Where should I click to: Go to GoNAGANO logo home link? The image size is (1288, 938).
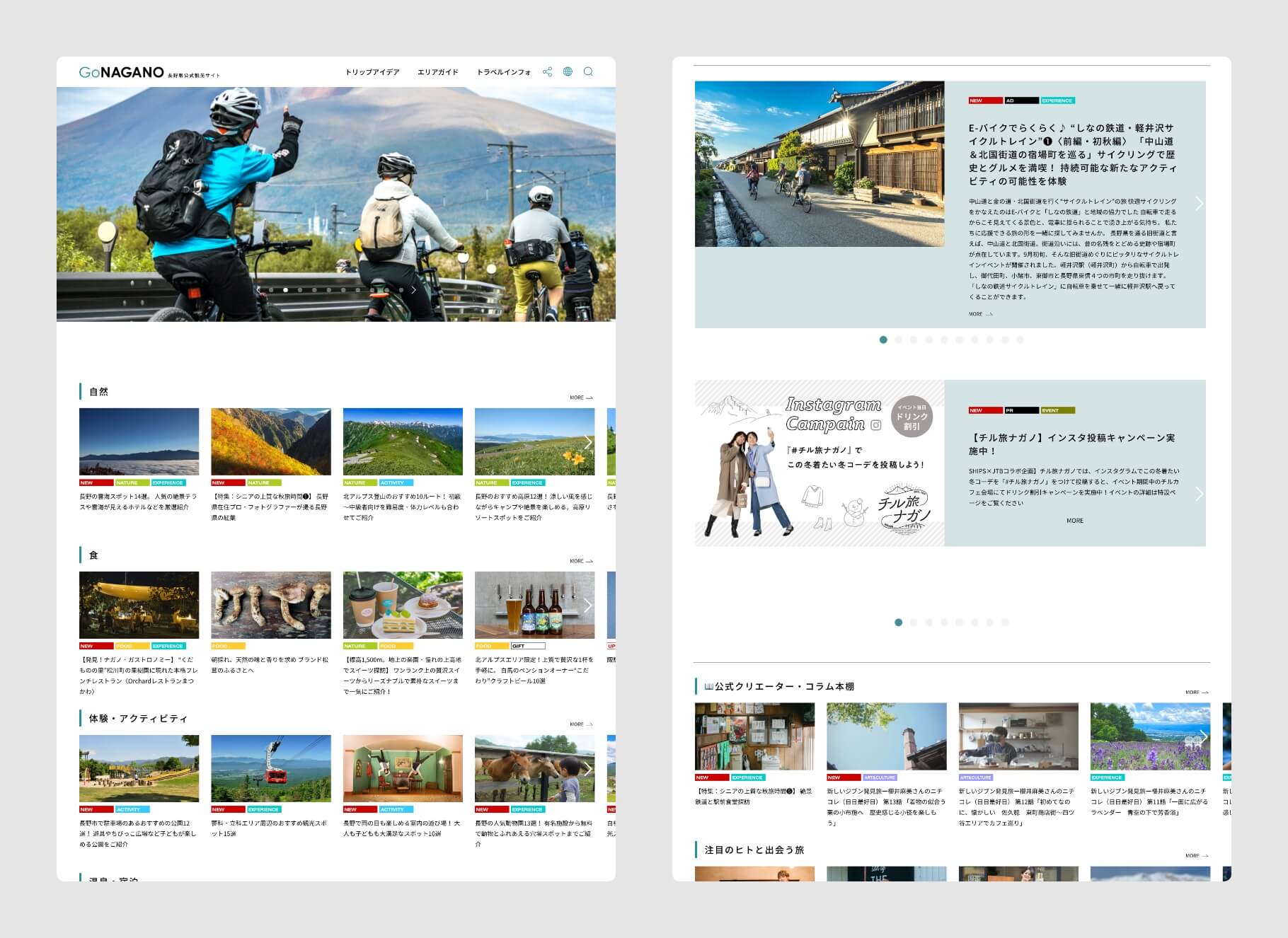click(149, 72)
